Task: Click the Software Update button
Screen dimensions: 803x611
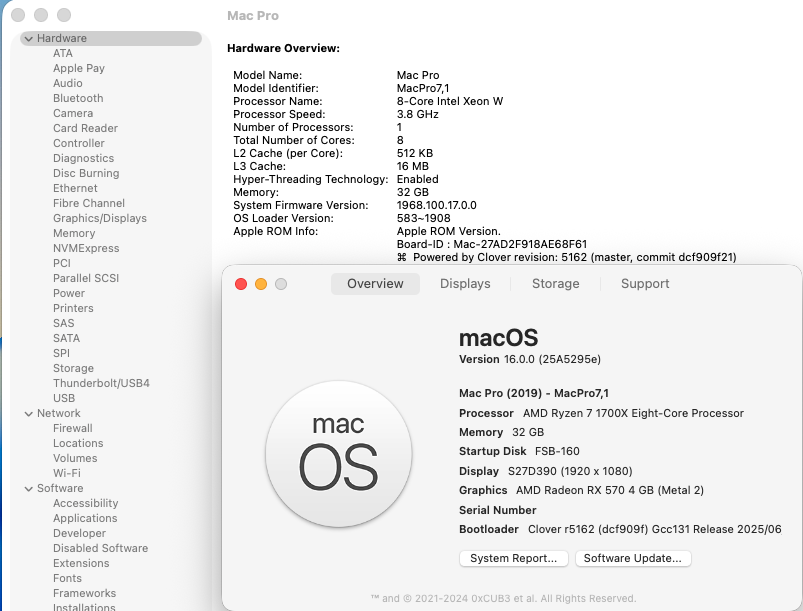Action: click(x=633, y=558)
